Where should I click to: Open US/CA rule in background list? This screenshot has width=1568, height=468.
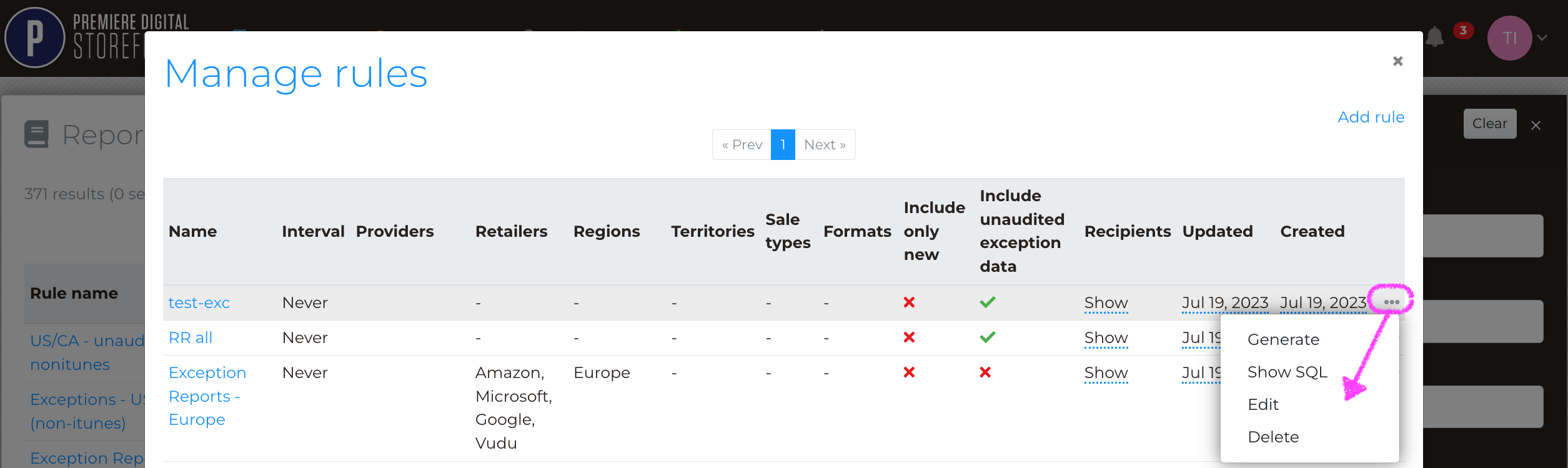point(87,352)
